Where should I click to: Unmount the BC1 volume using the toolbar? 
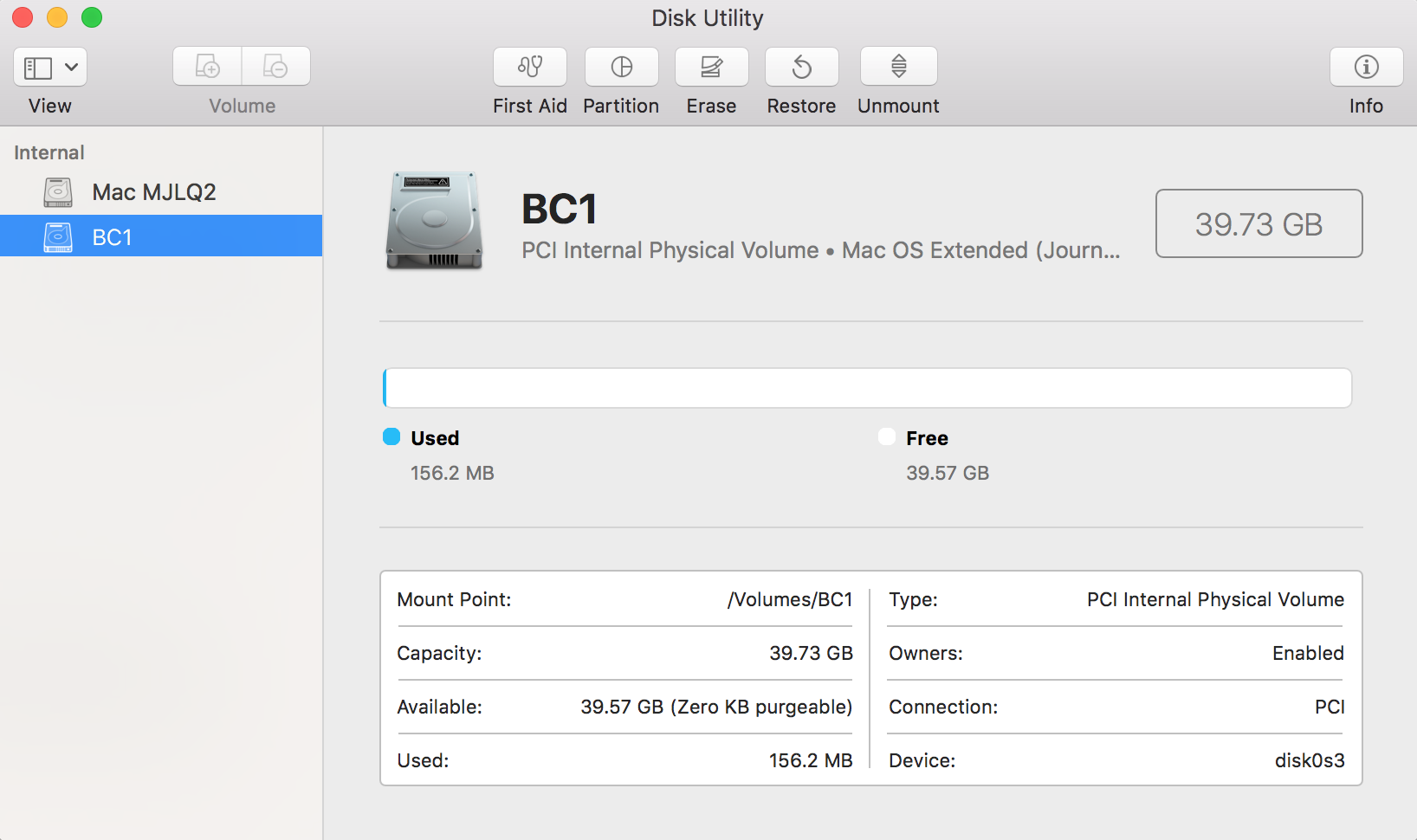899,67
